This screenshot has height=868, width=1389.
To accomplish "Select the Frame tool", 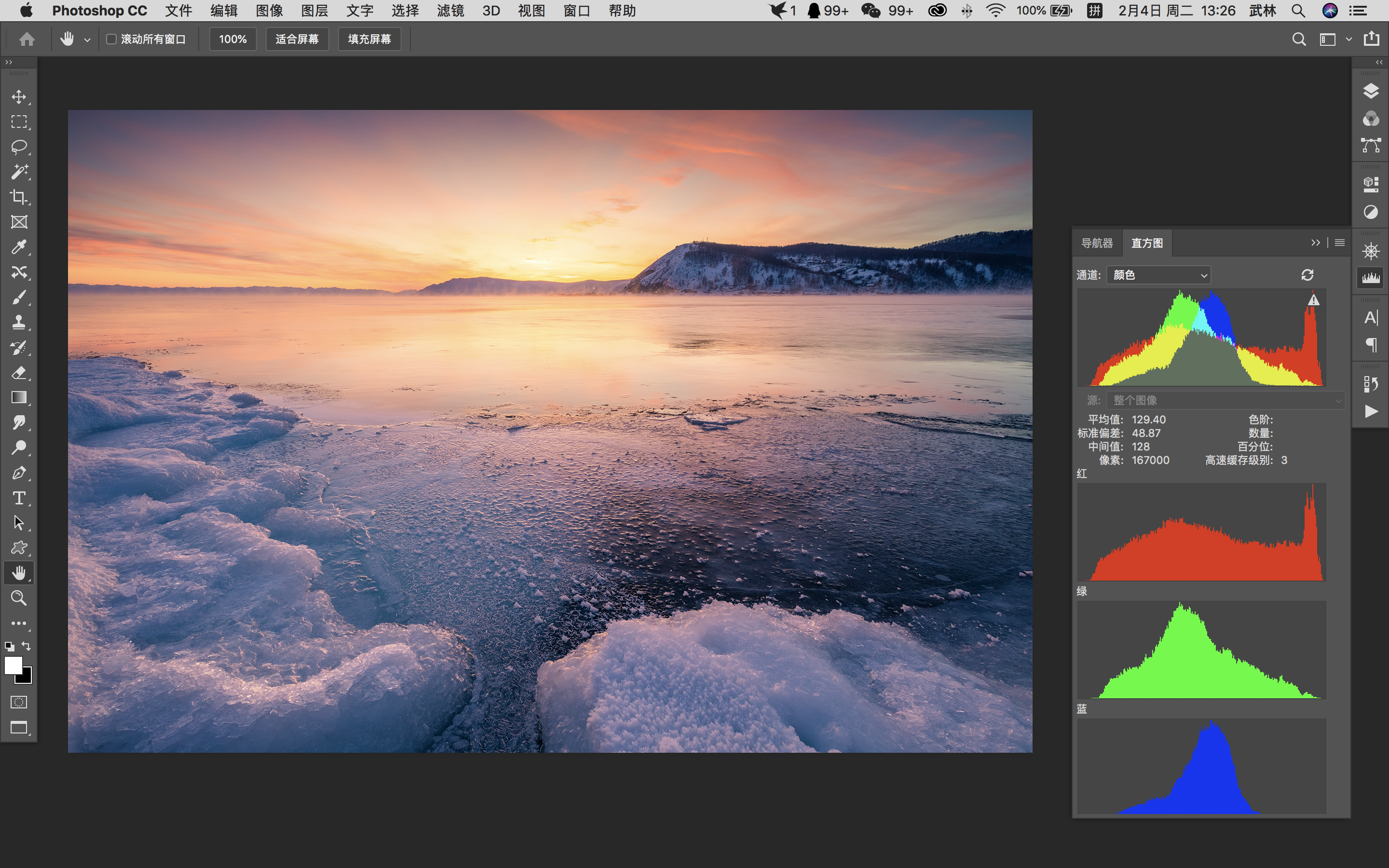I will (19, 222).
